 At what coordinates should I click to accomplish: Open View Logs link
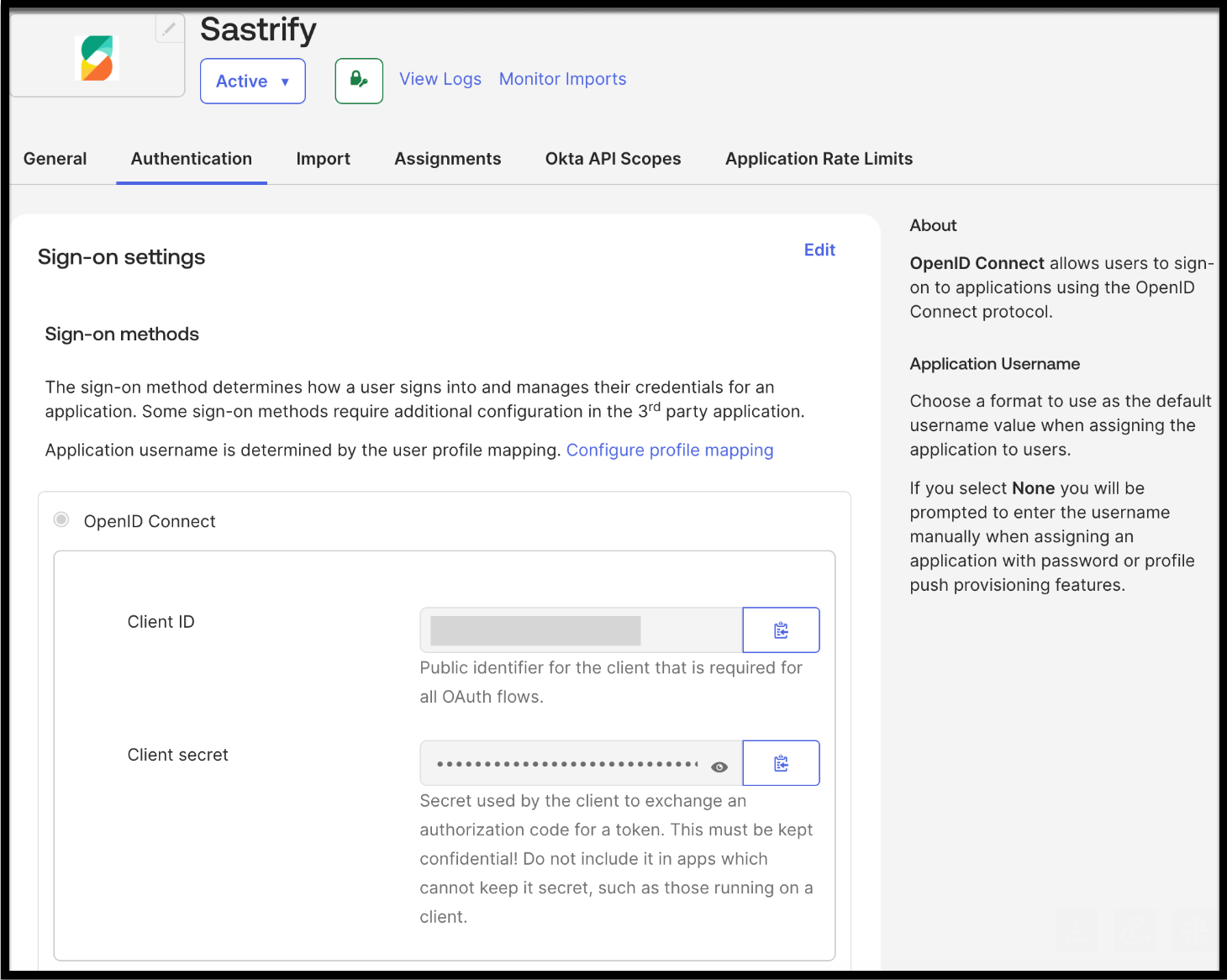coord(440,79)
